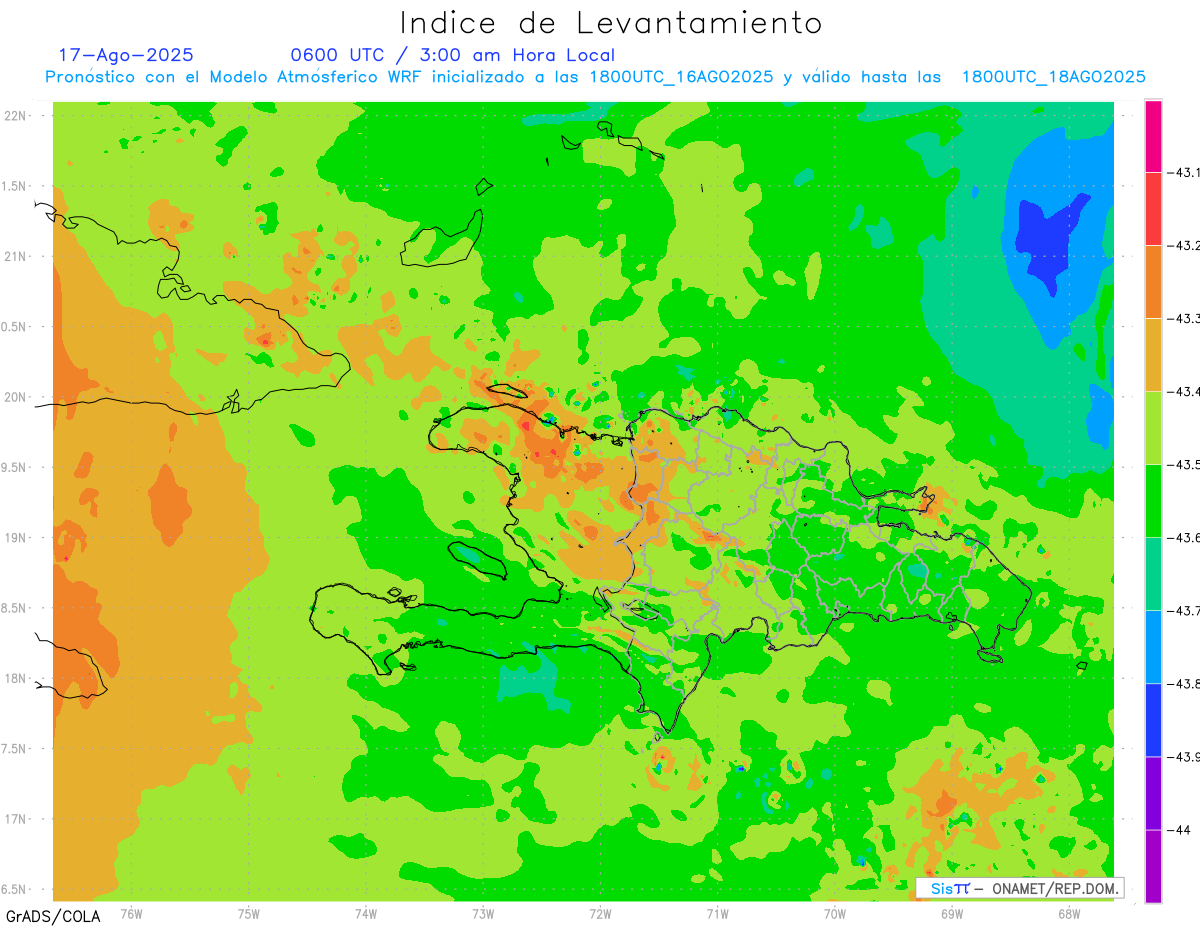The width and height of the screenshot is (1200, 927).
Task: Click the '8.5N' latitude label
Action: pyautogui.click(x=15, y=608)
